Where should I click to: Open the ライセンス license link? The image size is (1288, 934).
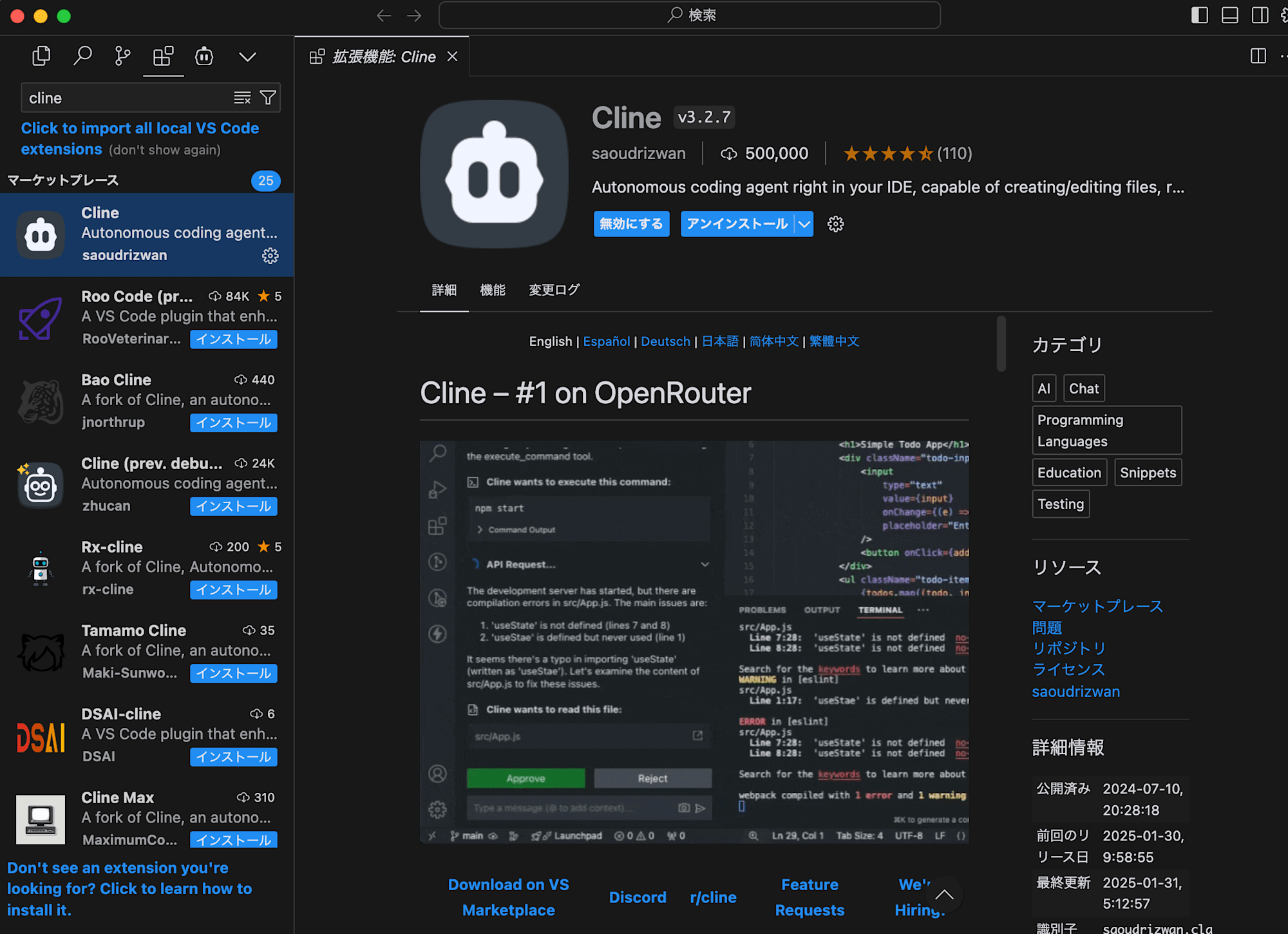pos(1069,670)
